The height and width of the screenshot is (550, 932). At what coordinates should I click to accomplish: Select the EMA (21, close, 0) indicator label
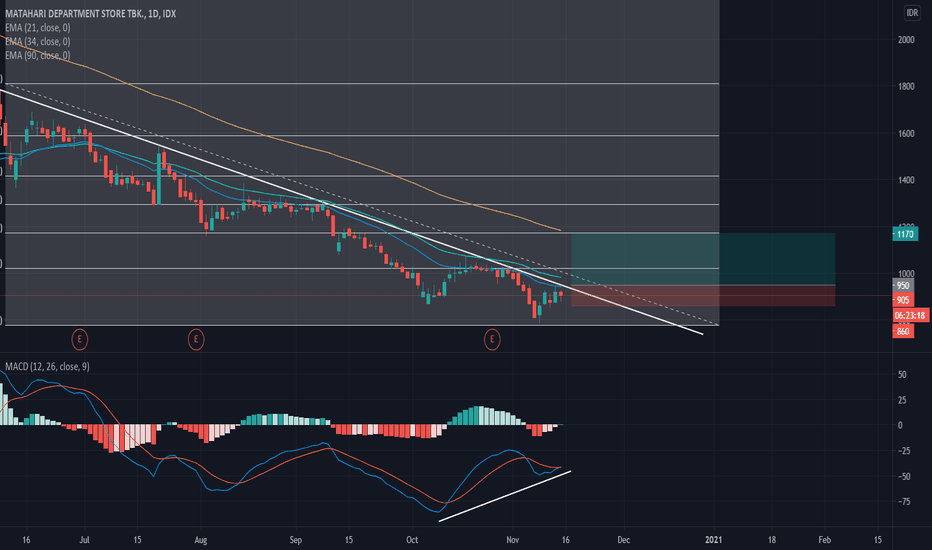tap(37, 27)
